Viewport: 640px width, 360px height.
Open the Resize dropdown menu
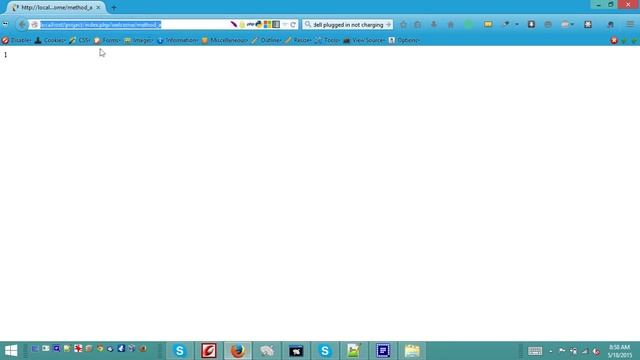tap(298, 40)
